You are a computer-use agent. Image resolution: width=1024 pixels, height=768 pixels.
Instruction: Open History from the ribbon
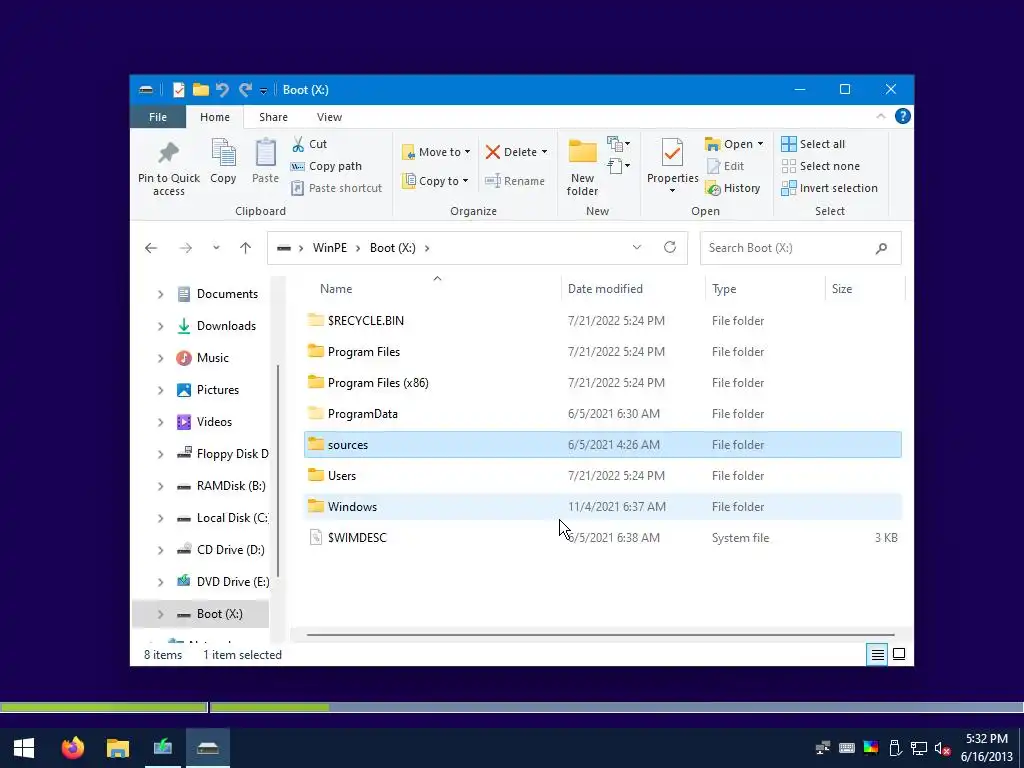pos(733,188)
